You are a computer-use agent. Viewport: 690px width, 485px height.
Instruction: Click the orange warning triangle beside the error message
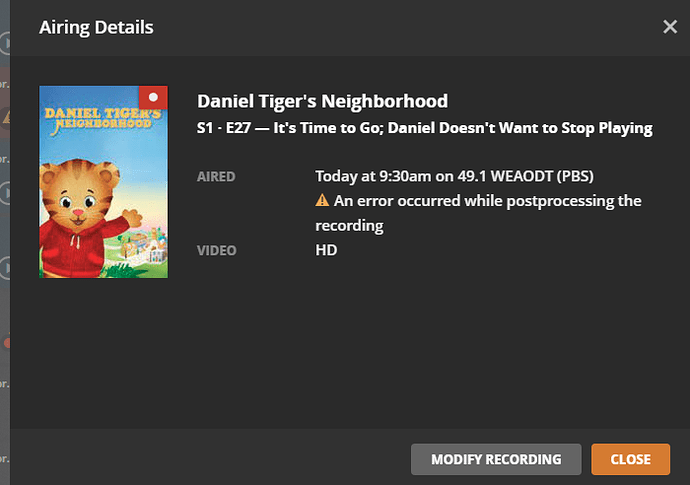[x=322, y=201]
